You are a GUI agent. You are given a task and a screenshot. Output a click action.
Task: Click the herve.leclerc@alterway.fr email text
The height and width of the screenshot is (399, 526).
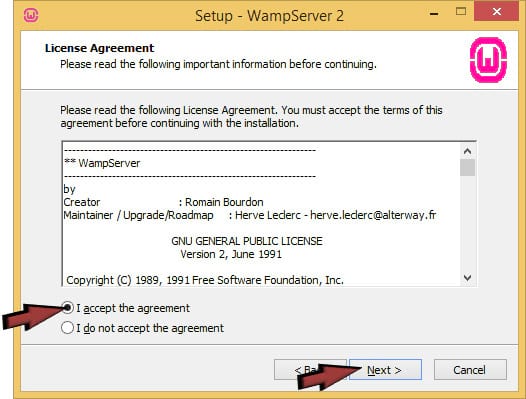(373, 215)
